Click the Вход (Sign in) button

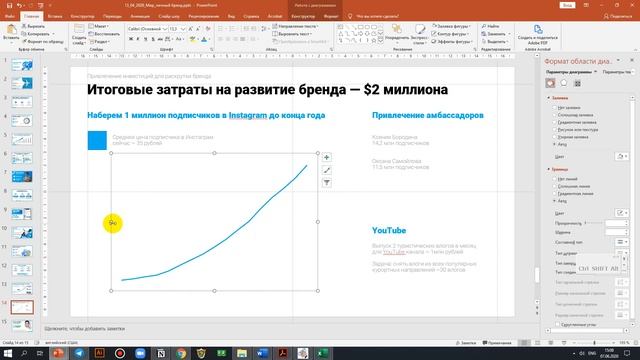tap(567, 5)
